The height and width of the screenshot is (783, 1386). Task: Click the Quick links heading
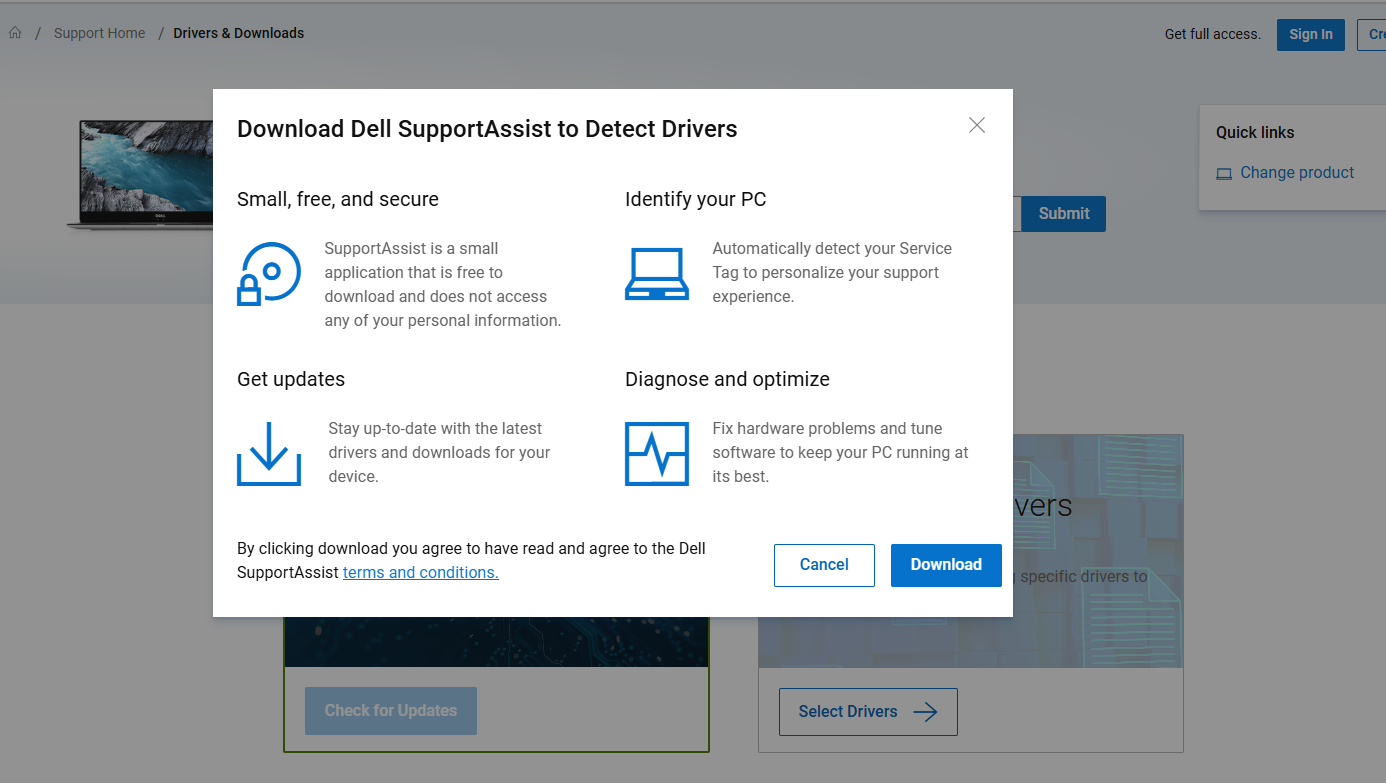pos(1255,132)
